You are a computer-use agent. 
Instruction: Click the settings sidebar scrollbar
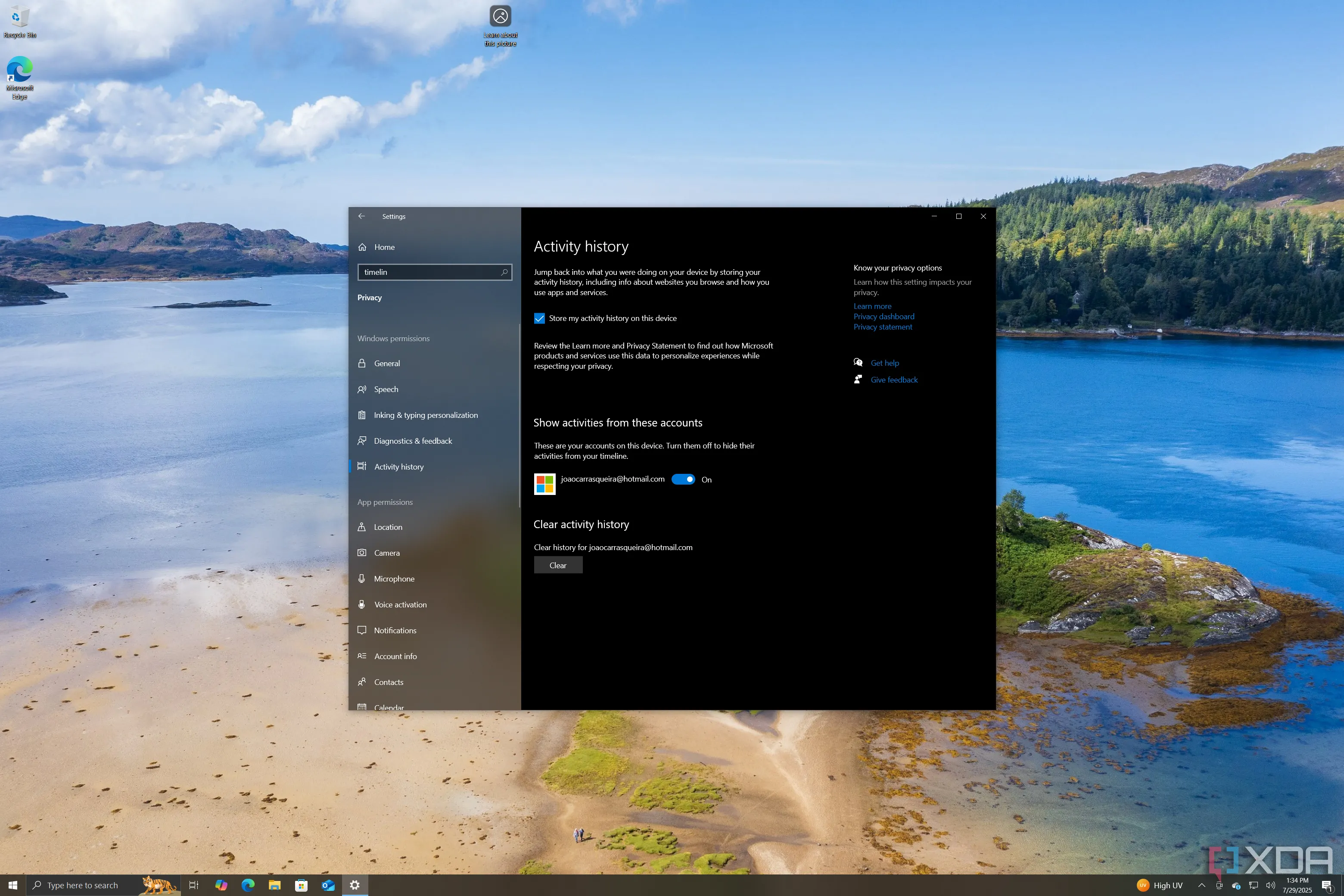point(519,415)
